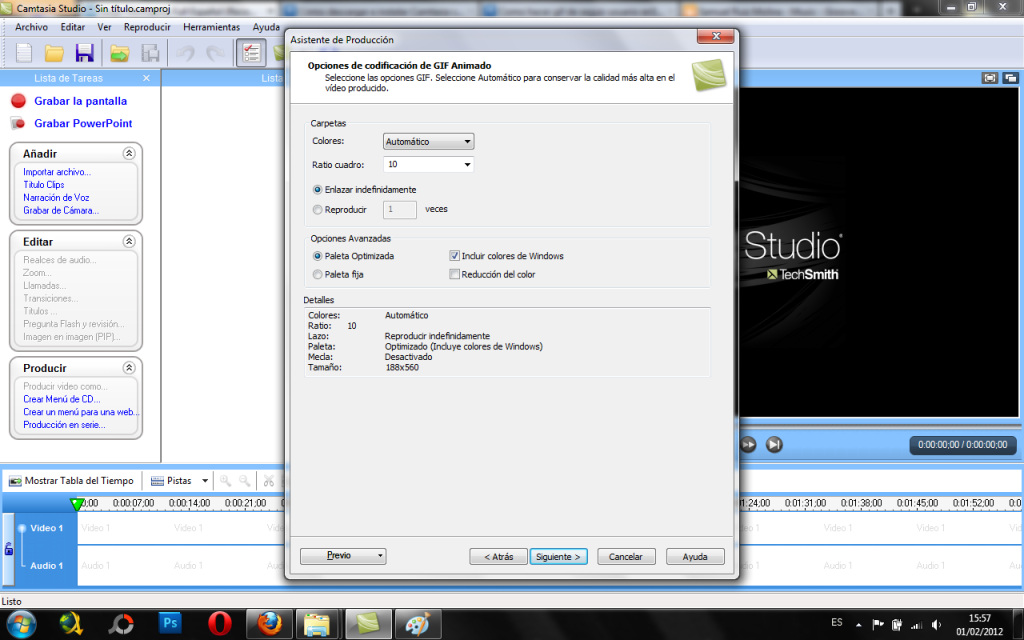This screenshot has height=640, width=1024.
Task: Toggle the Task List toolbar icon
Action: 251,53
